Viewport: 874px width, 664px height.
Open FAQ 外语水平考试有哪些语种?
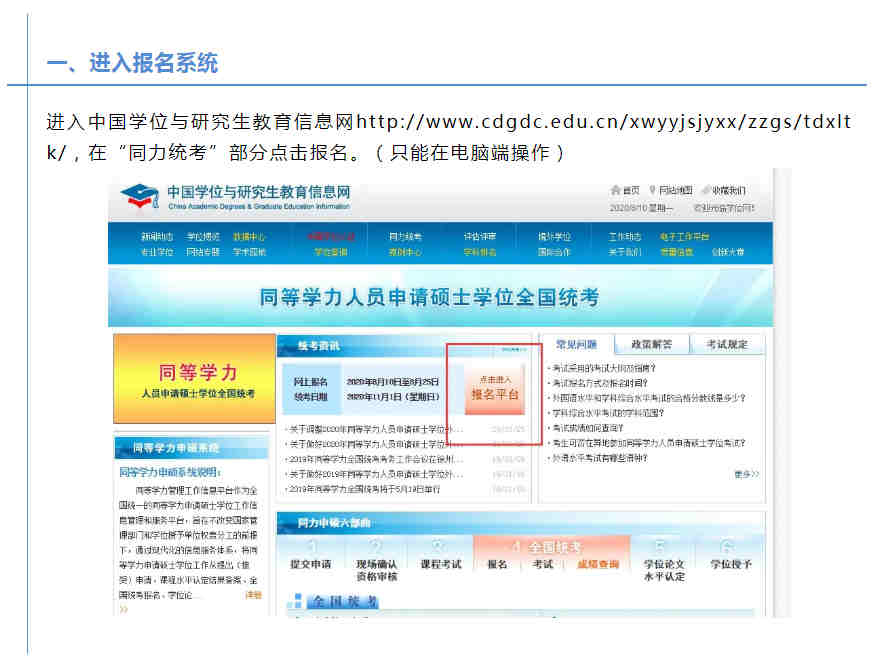click(599, 458)
